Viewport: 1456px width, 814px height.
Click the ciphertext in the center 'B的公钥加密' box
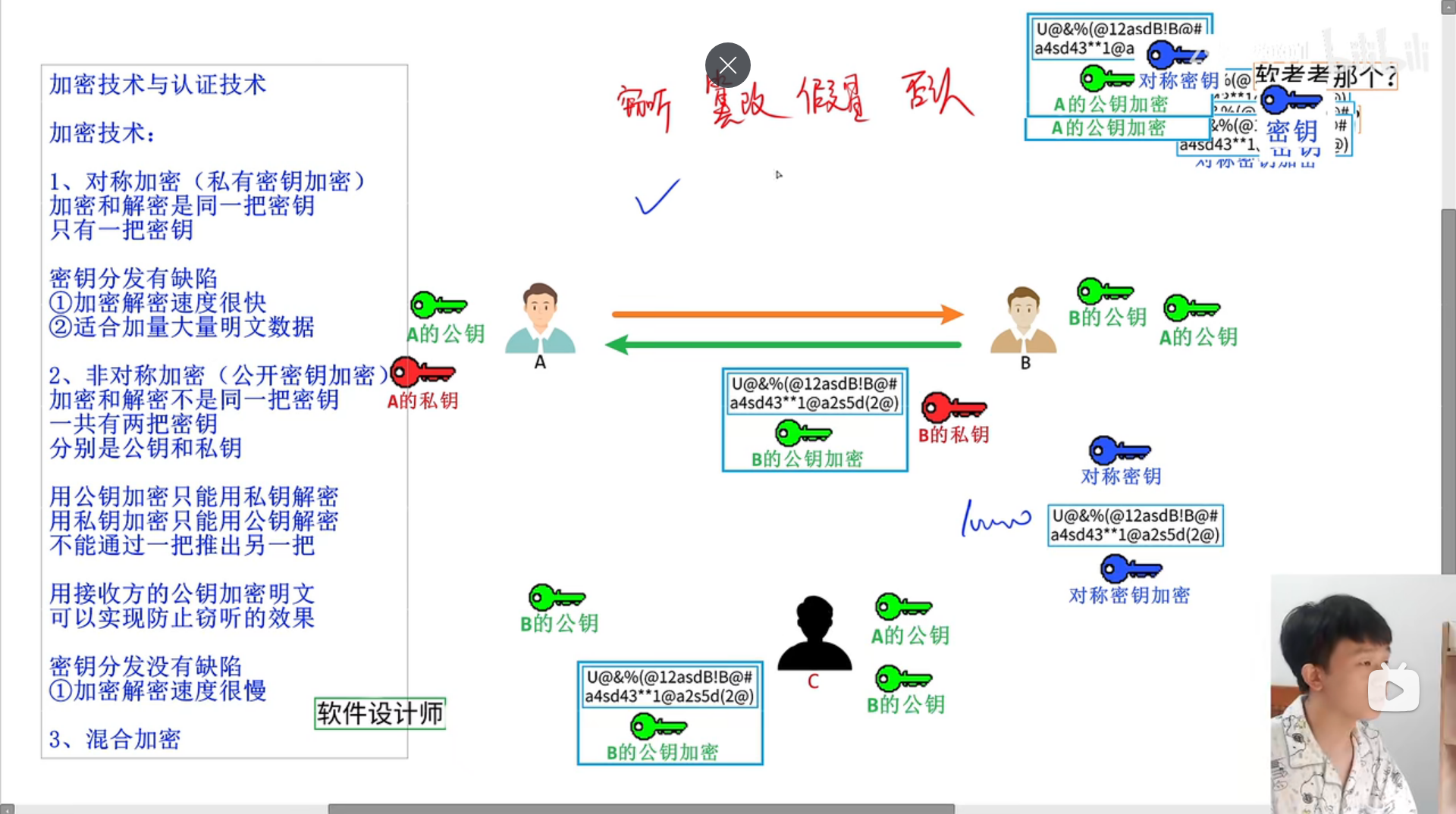[814, 393]
